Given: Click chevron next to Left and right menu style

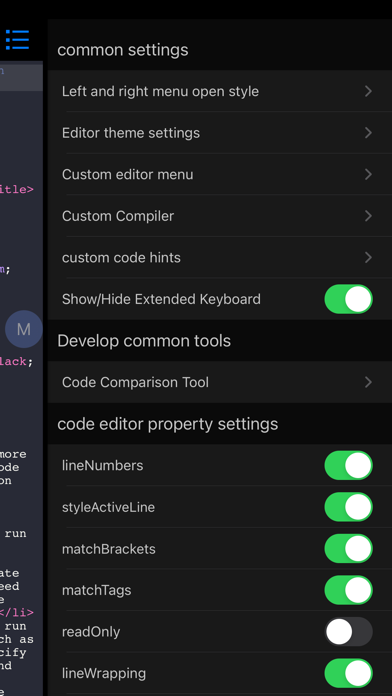Looking at the screenshot, I should (x=368, y=91).
